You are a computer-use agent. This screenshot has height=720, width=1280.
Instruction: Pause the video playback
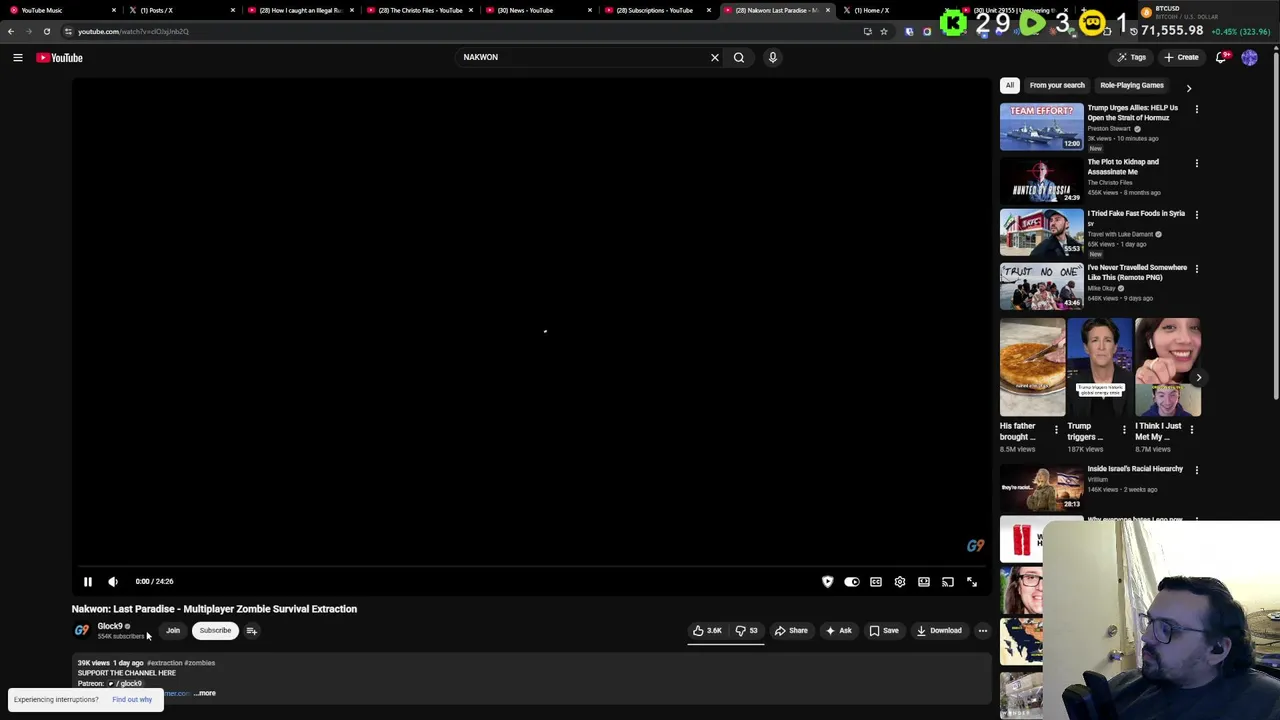pyautogui.click(x=87, y=581)
